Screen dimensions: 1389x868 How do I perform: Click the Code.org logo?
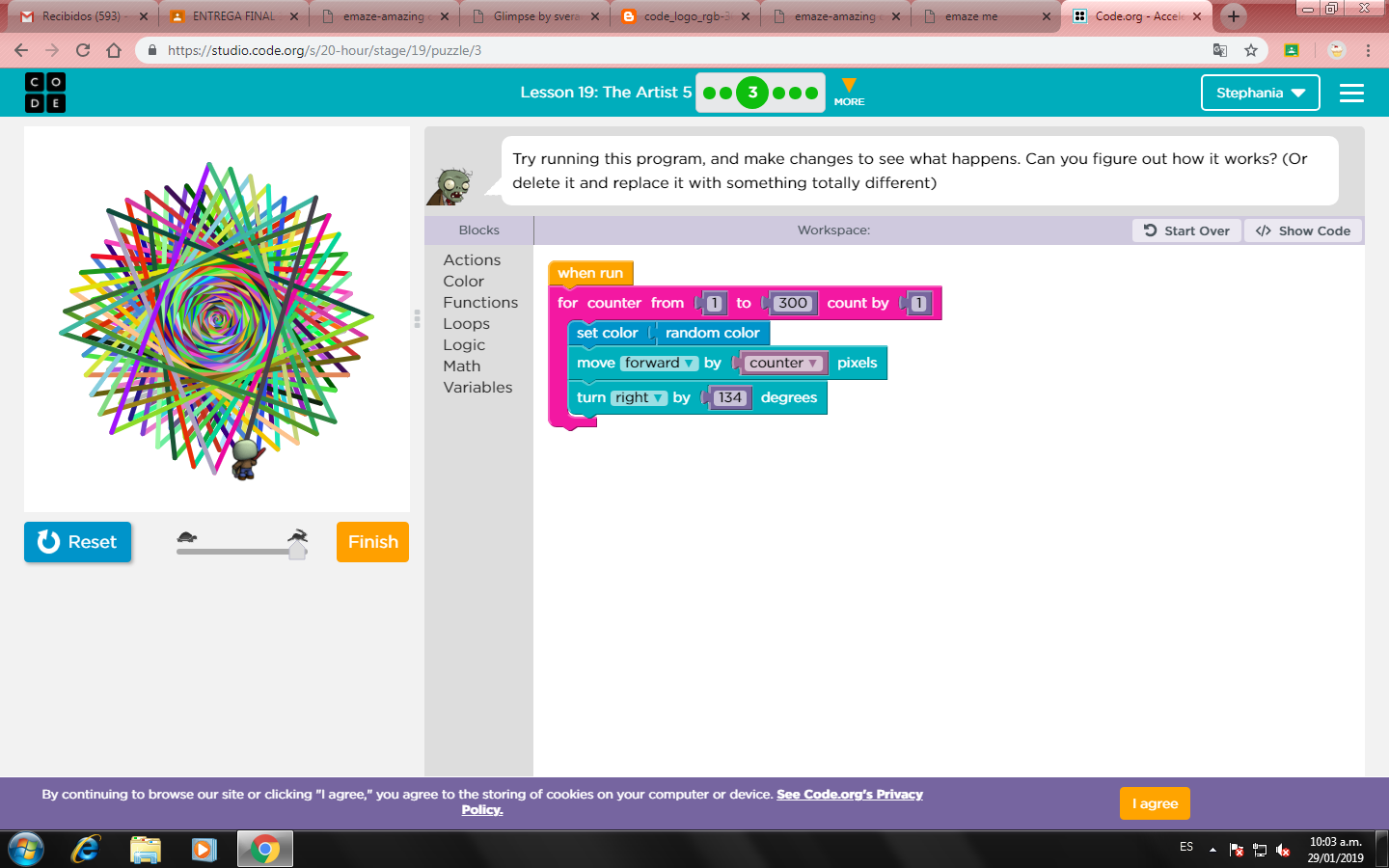45,93
